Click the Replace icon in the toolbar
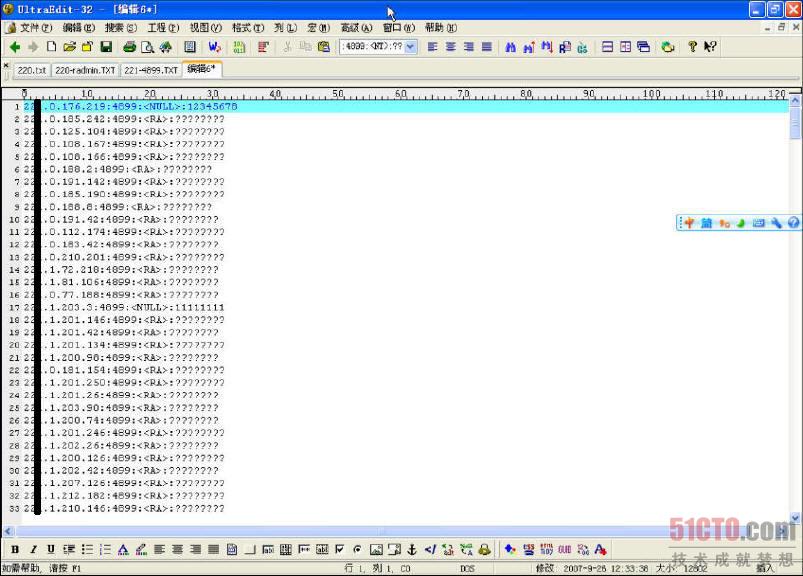The height and width of the screenshot is (576, 803). (x=564, y=46)
